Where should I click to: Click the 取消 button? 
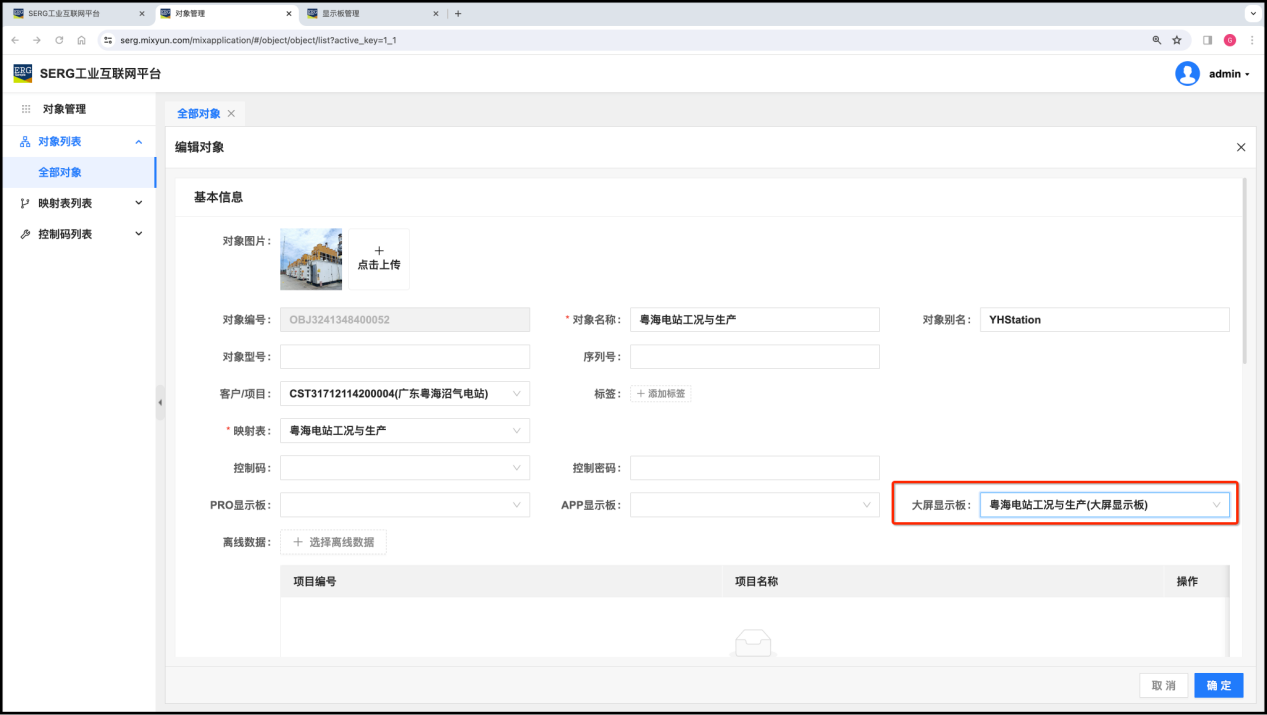(1163, 685)
